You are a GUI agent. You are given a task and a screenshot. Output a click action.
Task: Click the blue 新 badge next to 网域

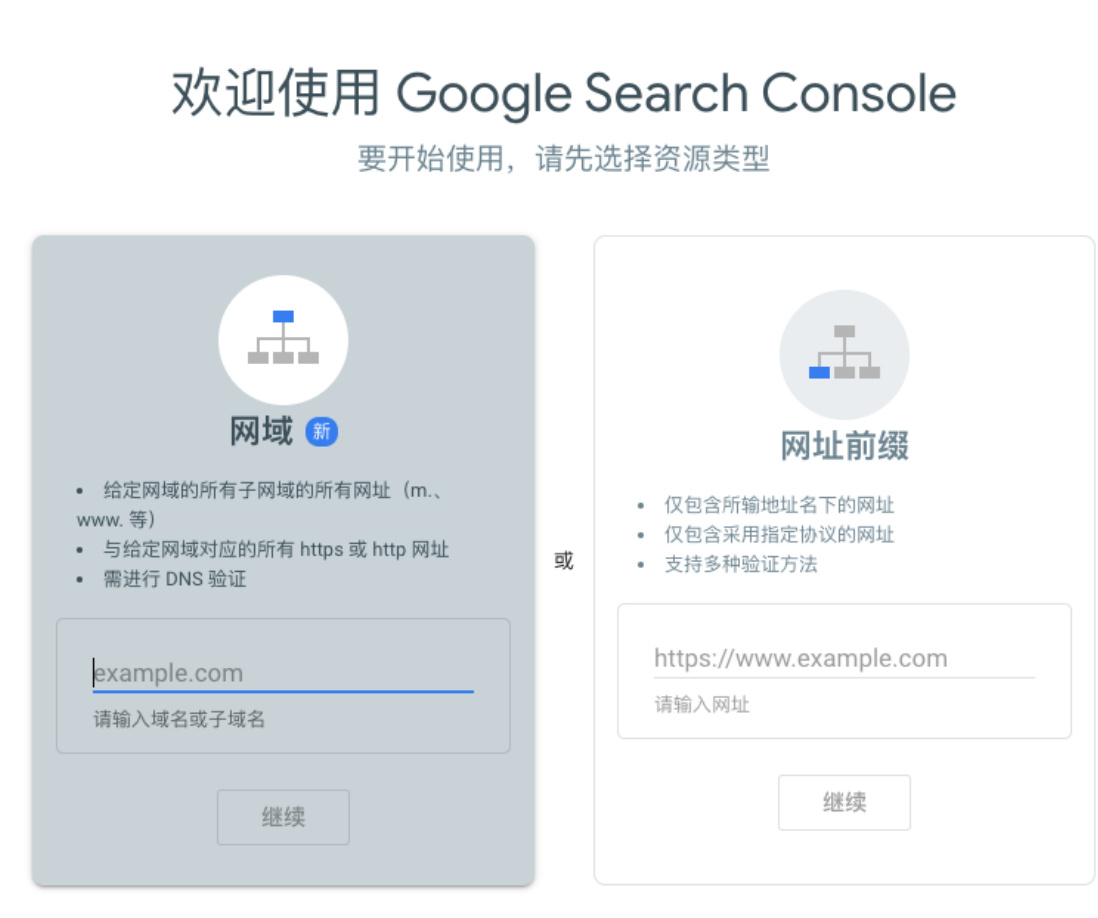coord(321,431)
